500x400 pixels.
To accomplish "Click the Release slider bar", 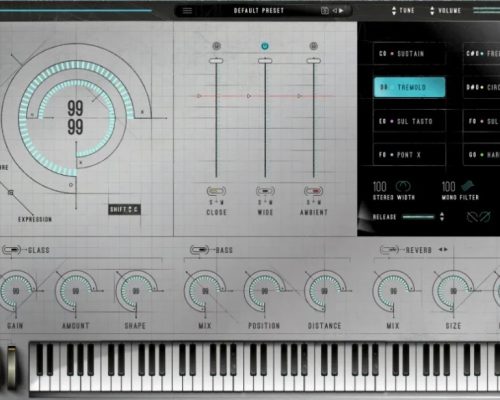I will point(418,217).
